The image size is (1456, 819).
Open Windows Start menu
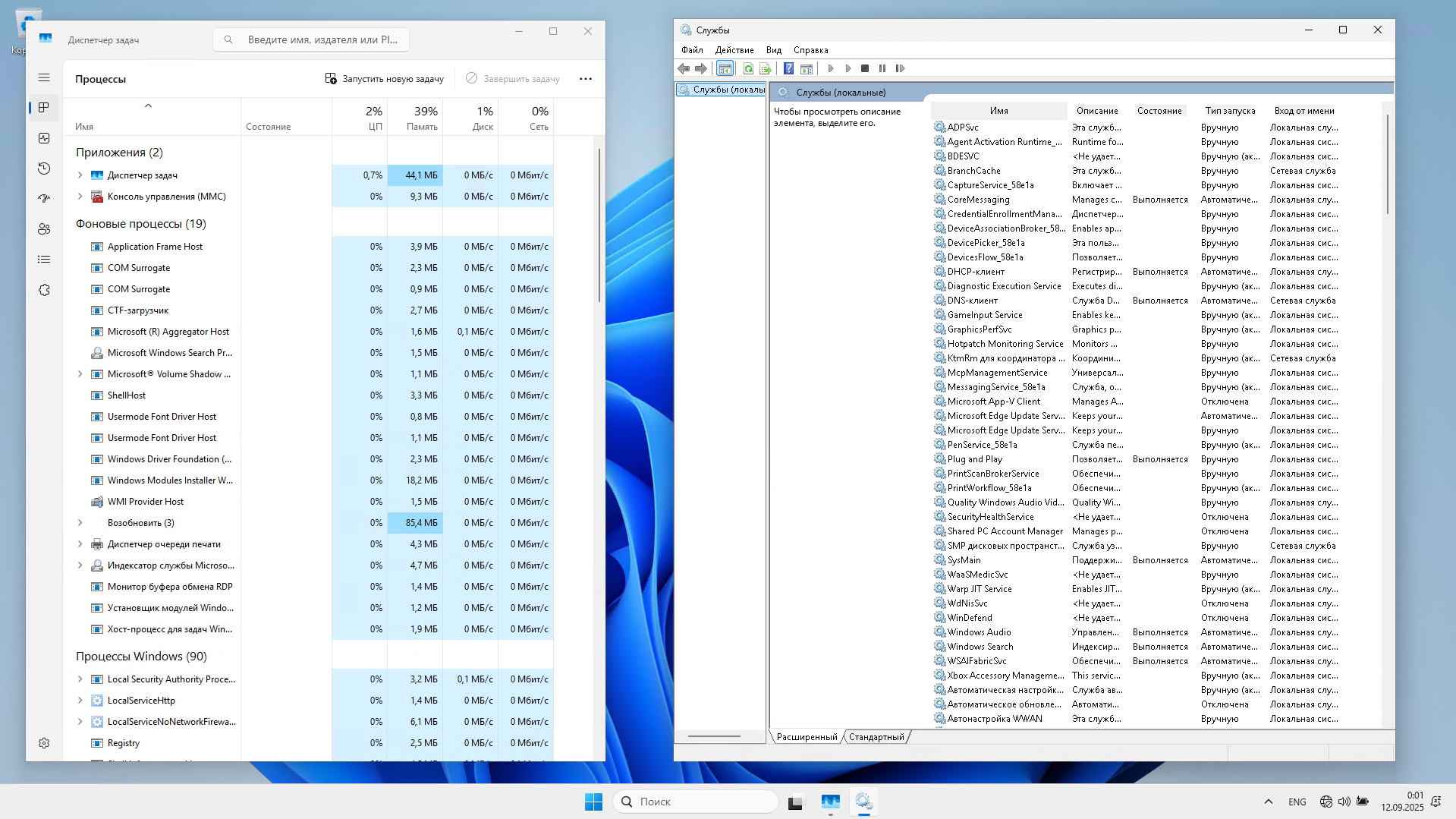593,802
